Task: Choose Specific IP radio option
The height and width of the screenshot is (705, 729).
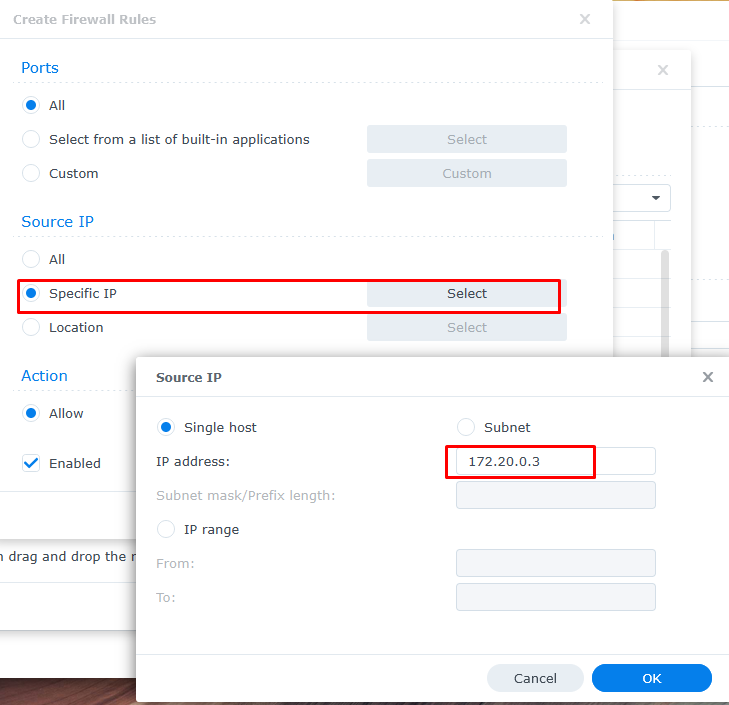Action: [x=31, y=293]
